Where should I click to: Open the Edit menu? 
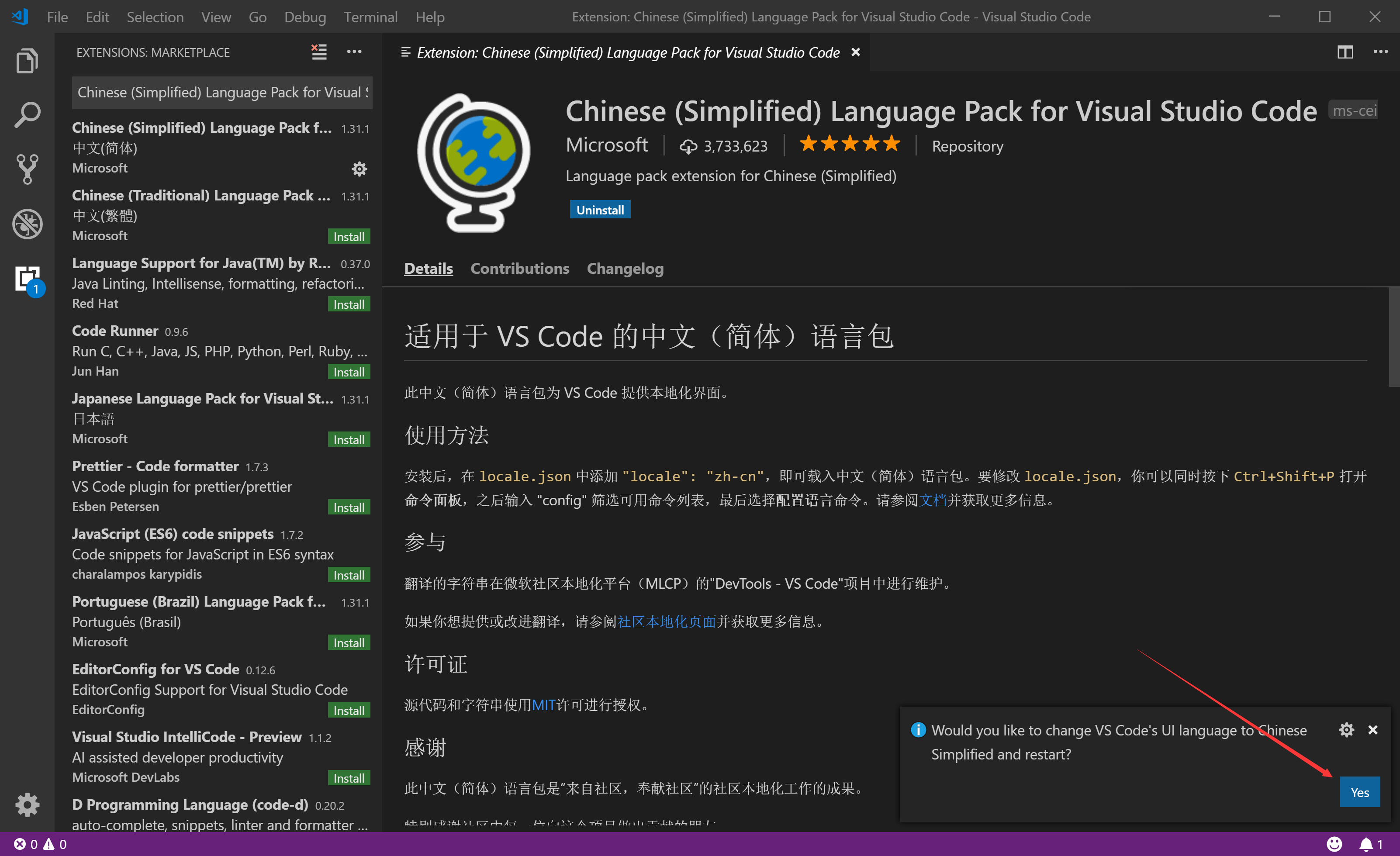pyautogui.click(x=97, y=17)
